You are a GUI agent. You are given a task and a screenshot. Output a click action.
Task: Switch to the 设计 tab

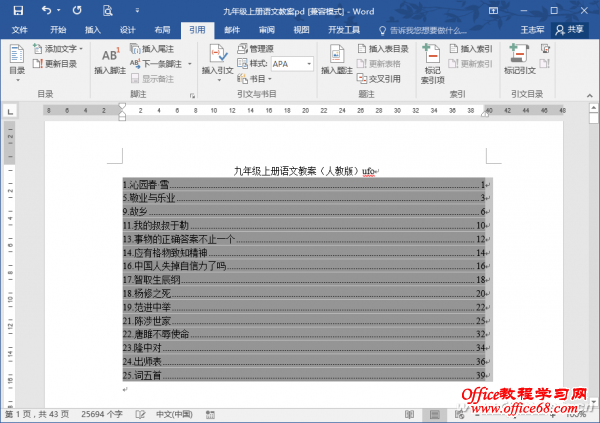tap(127, 30)
